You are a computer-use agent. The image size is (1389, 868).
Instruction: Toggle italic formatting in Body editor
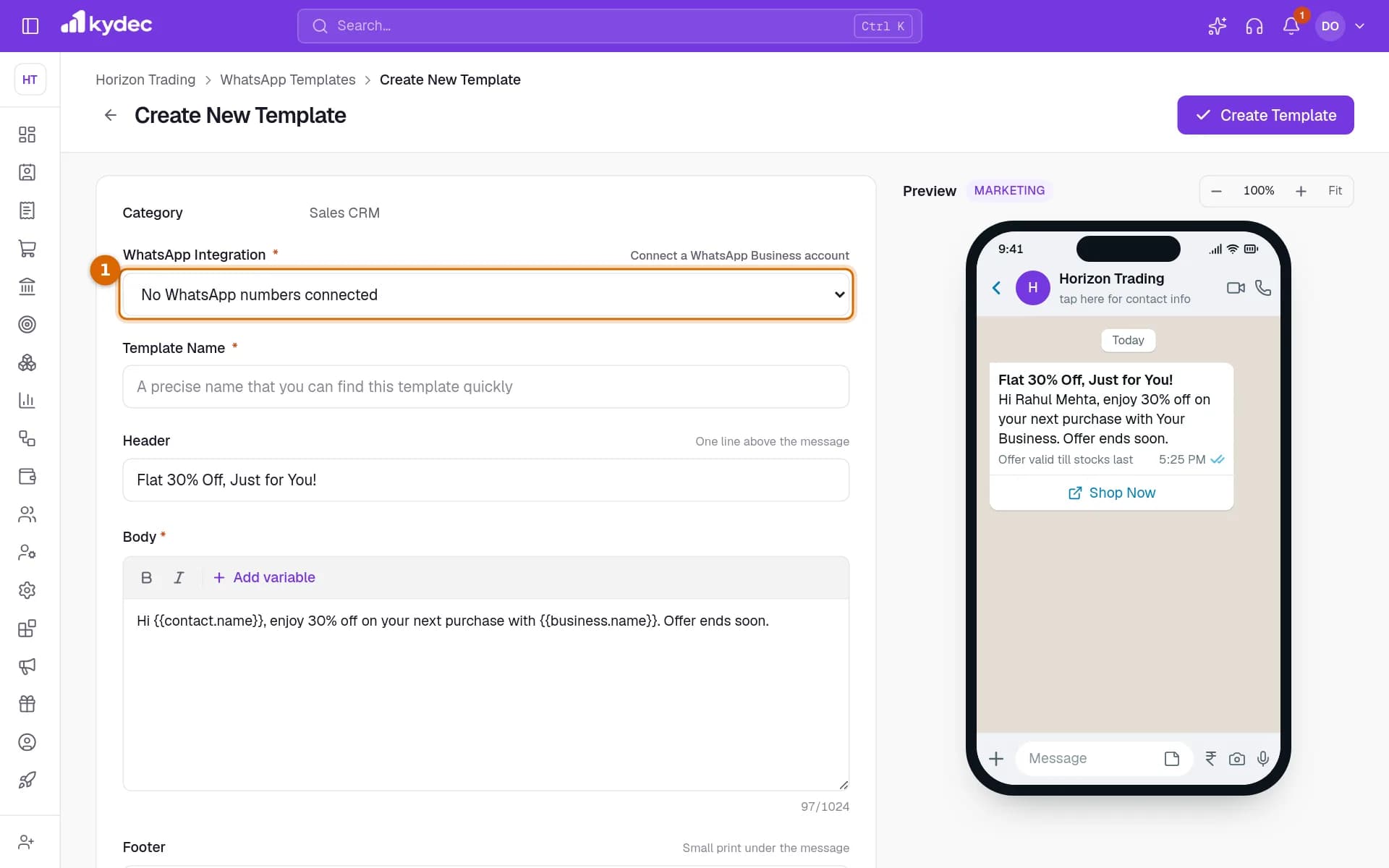[179, 577]
